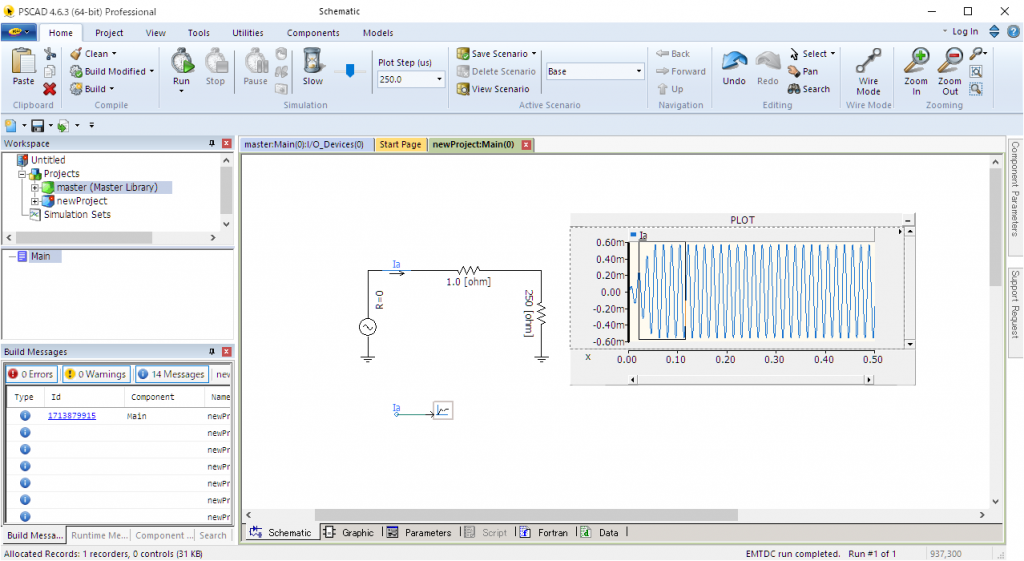Toggle the 0 Errors message filter

pos(30,374)
